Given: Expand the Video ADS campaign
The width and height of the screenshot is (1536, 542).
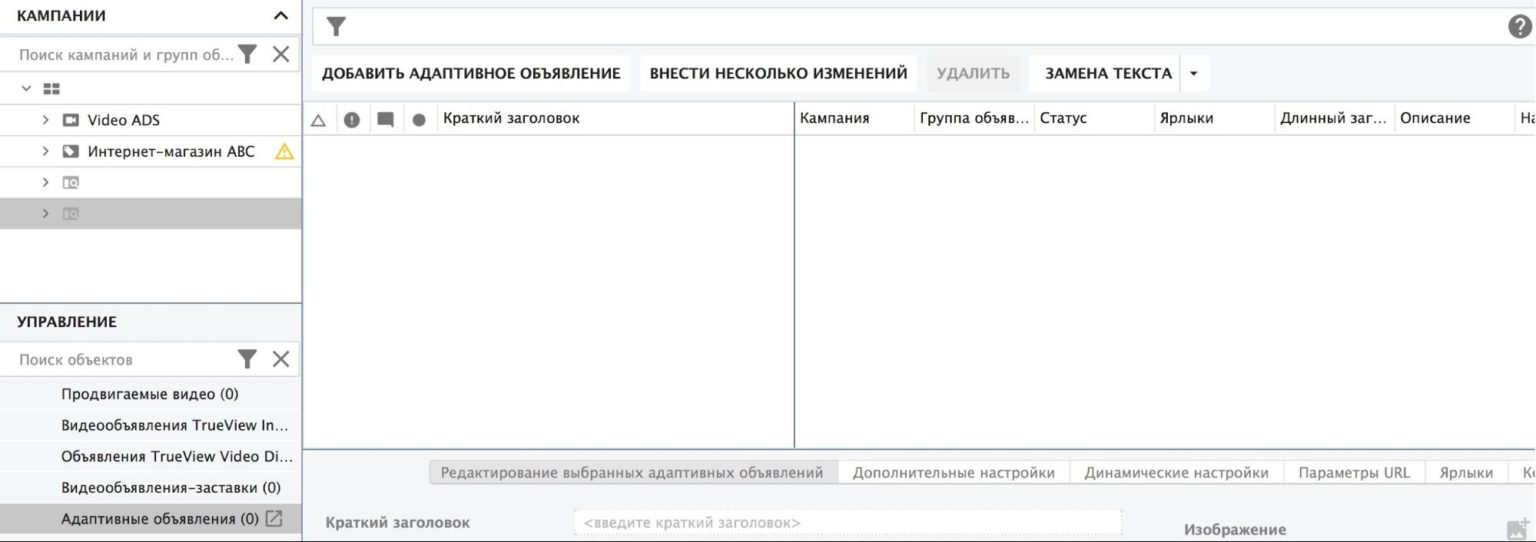Looking at the screenshot, I should pos(46,120).
